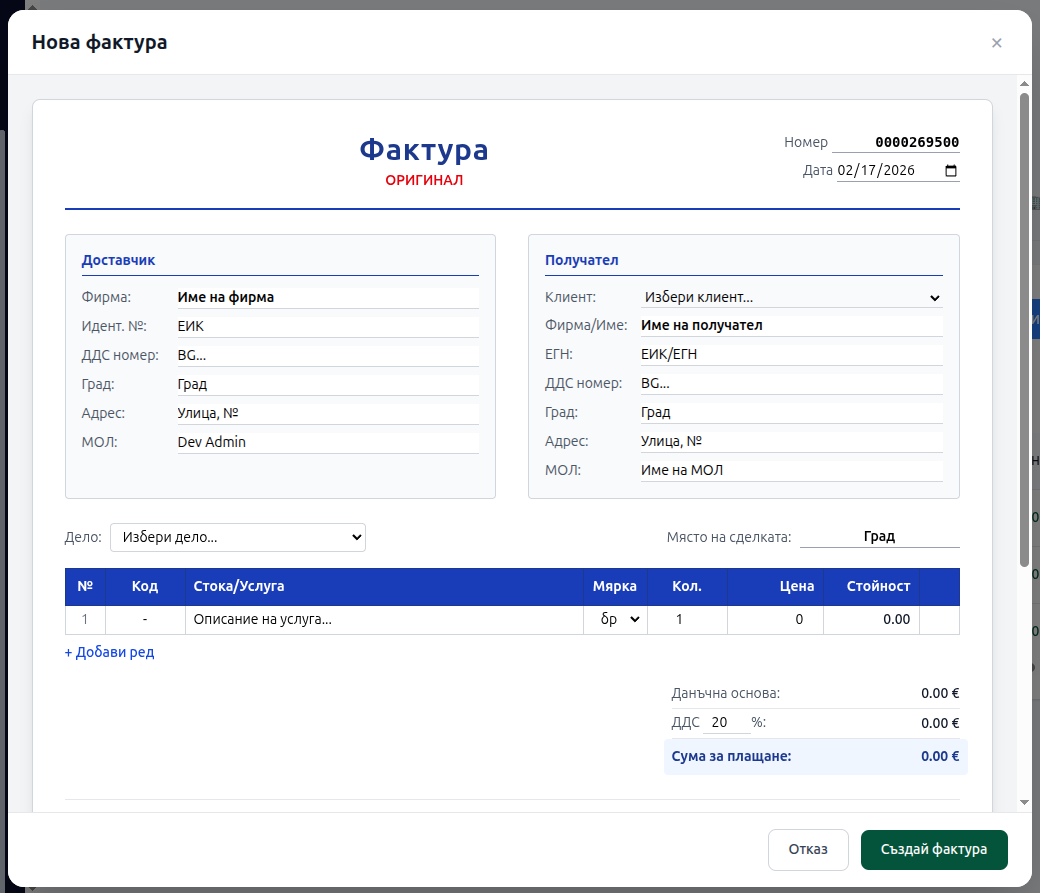Click the Добави ред link
Image resolution: width=1040 pixels, height=893 pixels.
click(110, 652)
